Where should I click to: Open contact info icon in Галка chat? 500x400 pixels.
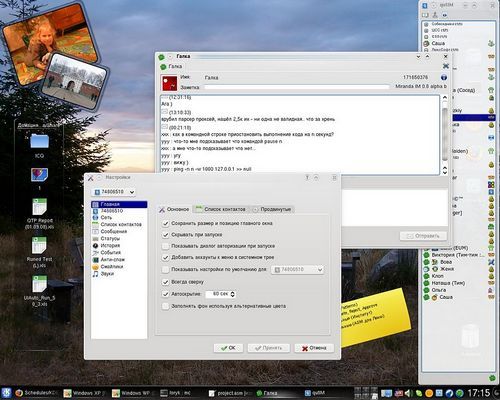coord(444,77)
